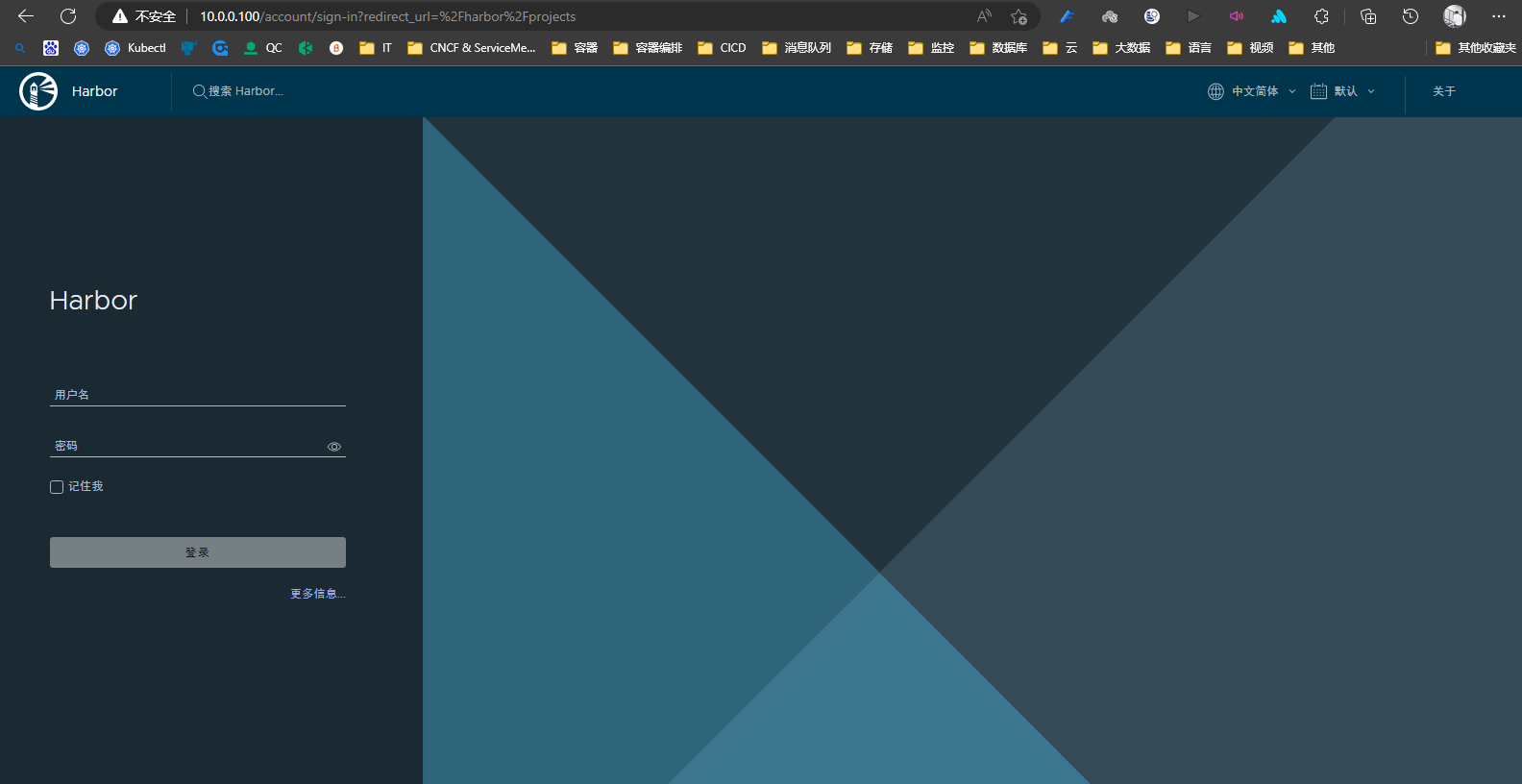This screenshot has height=784, width=1522.
Task: Click the 不安全 security warning indicator
Action: [x=144, y=16]
